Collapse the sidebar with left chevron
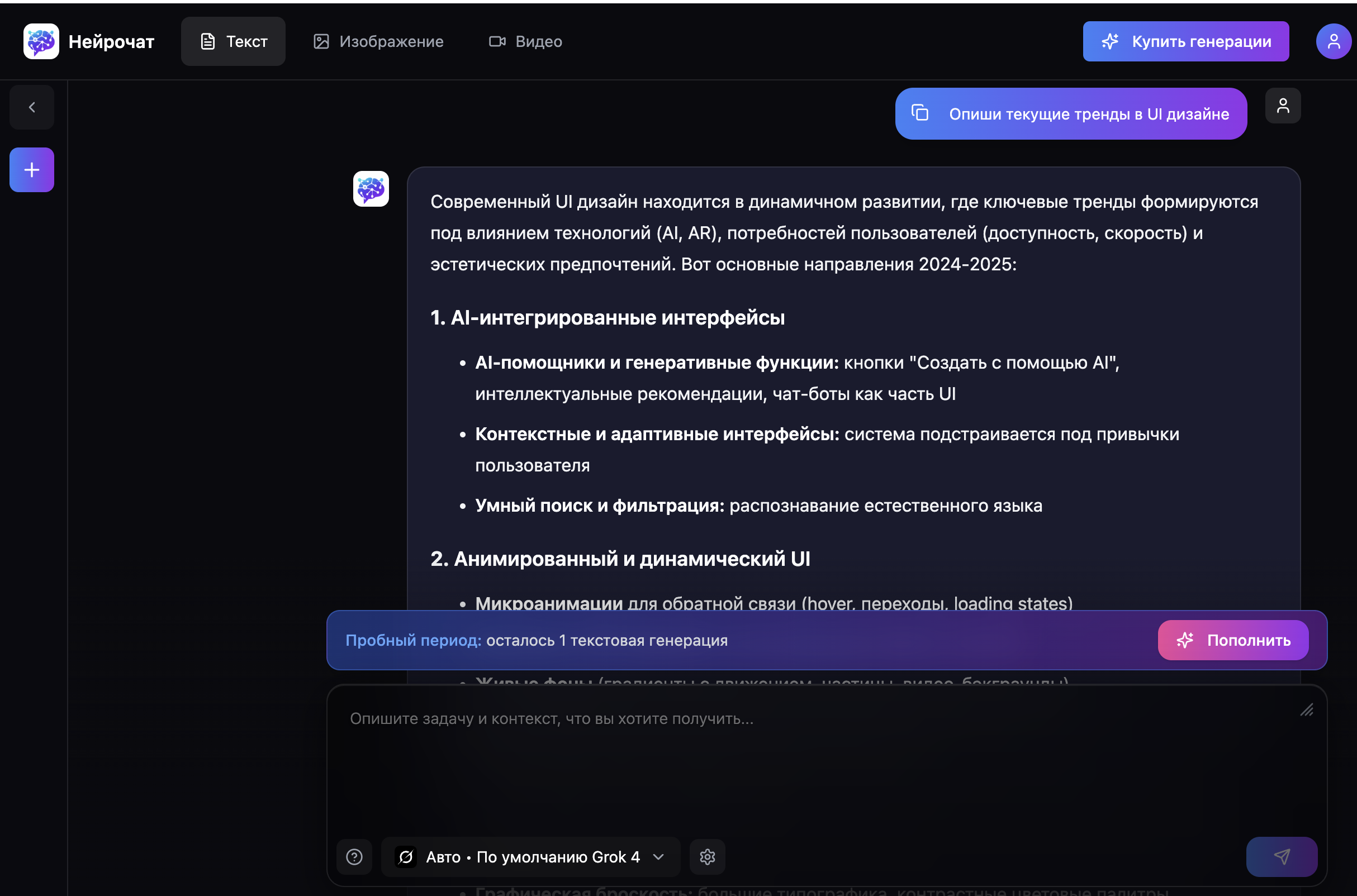Viewport: 1357px width, 896px height. [x=32, y=107]
